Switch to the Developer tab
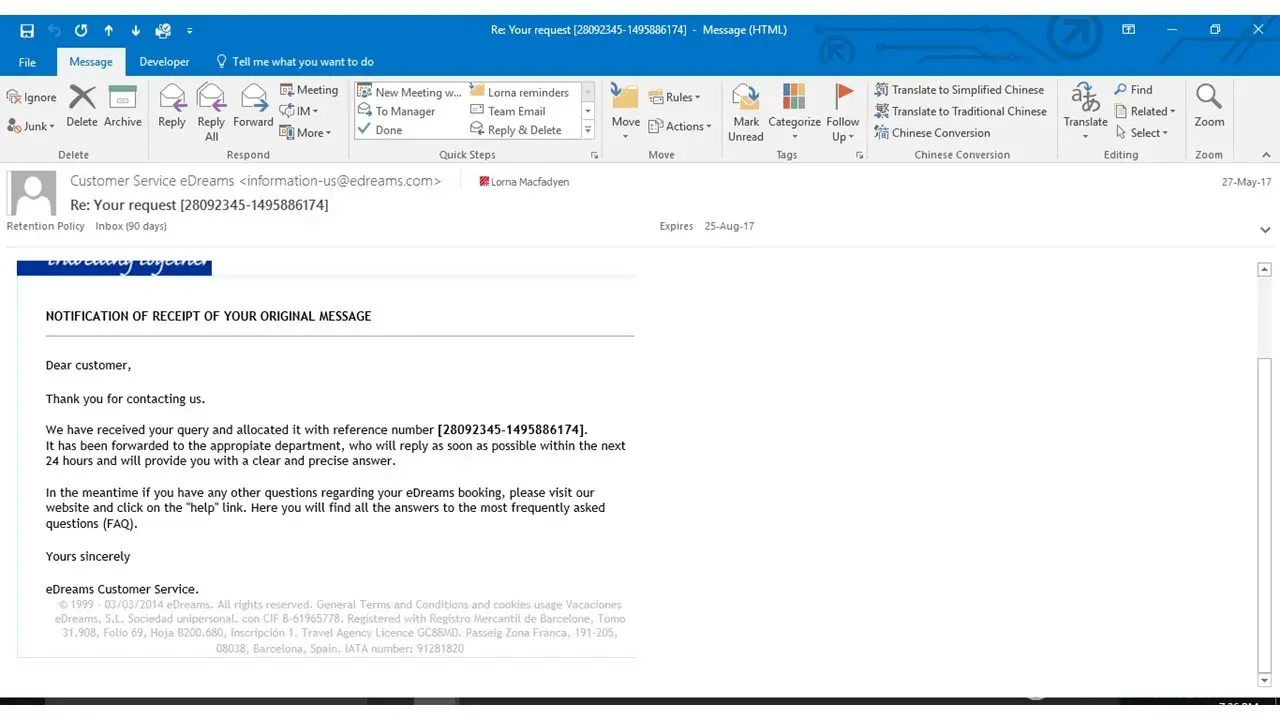1280x720 pixels. pyautogui.click(x=164, y=62)
